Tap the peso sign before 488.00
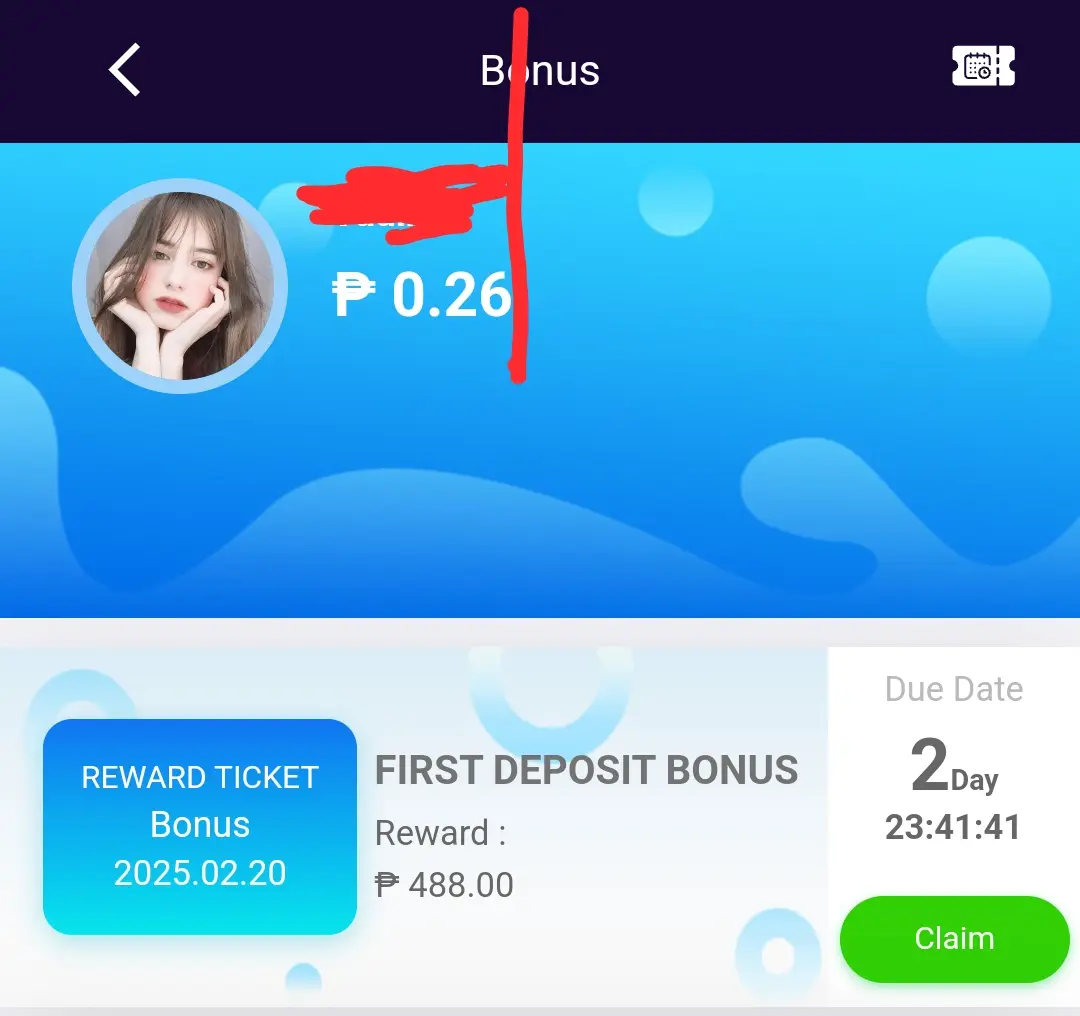The image size is (1080, 1016). click(x=386, y=884)
